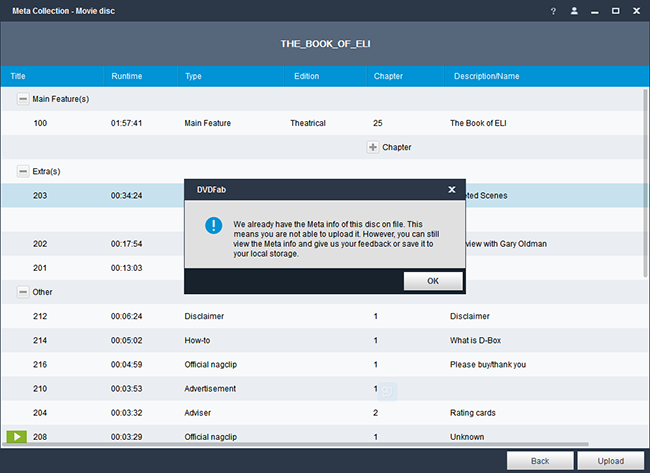Image resolution: width=650 pixels, height=473 pixels.
Task: Select title 210 row
Action: (x=322, y=388)
